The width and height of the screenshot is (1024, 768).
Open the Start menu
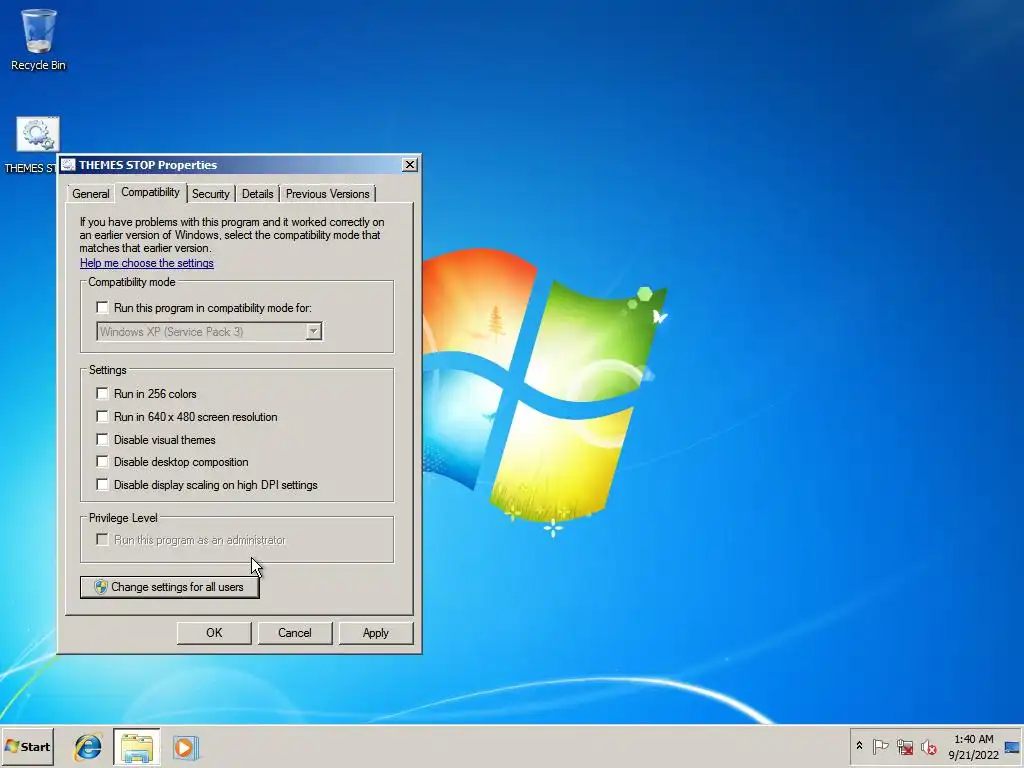point(27,747)
